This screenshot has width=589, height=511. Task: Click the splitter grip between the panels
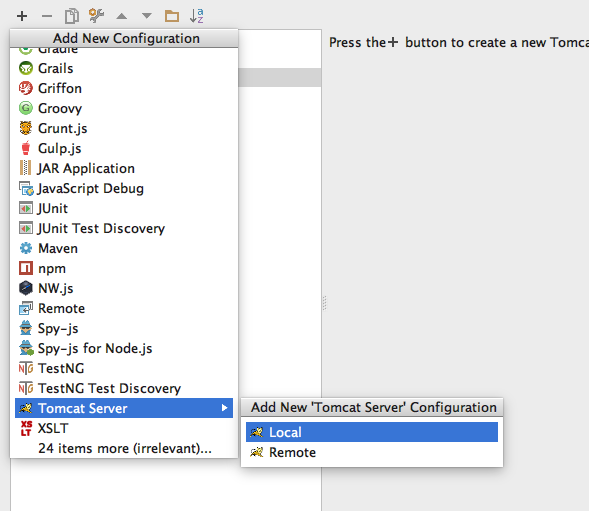[x=325, y=303]
